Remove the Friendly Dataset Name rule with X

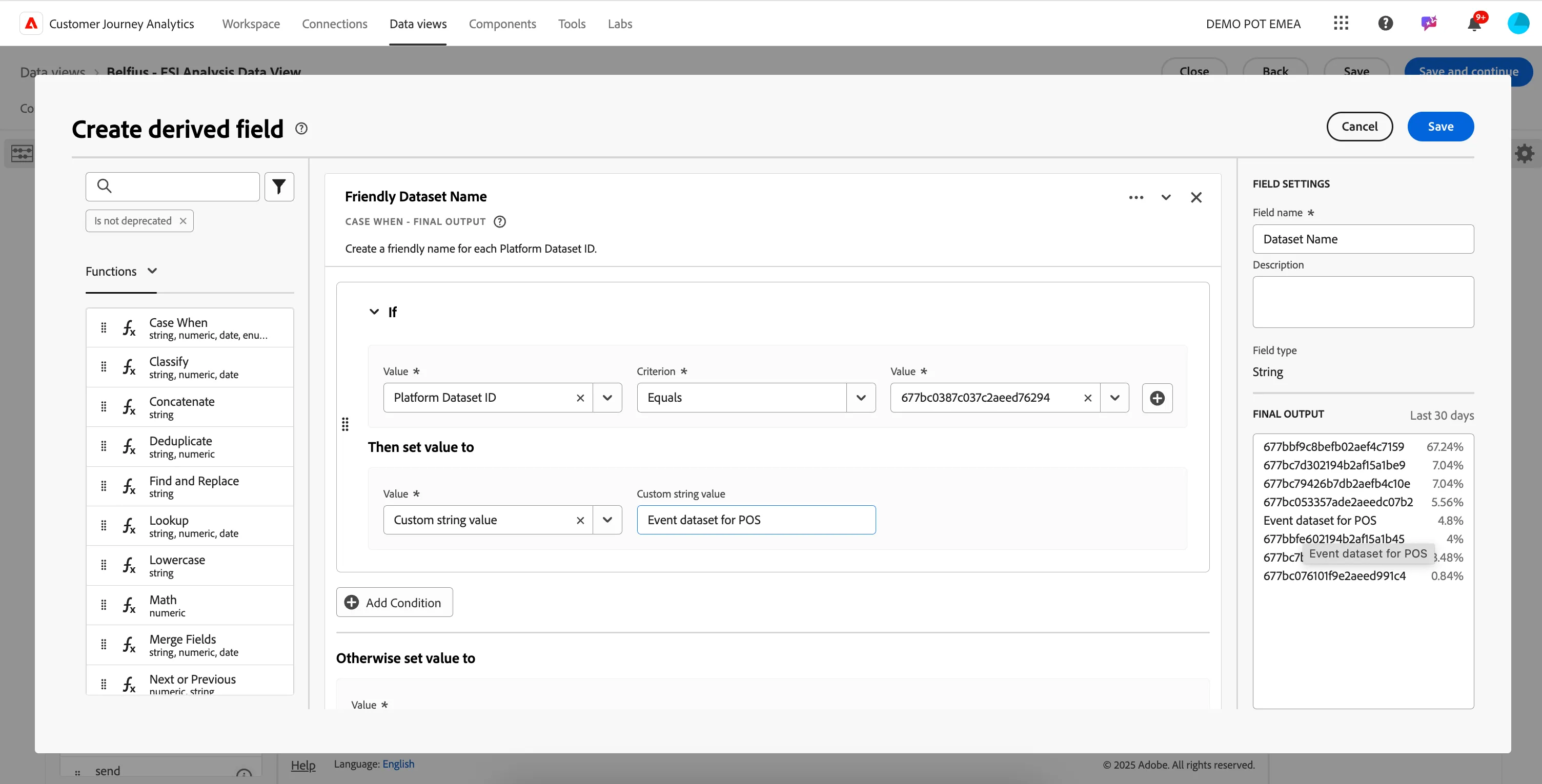(1196, 197)
